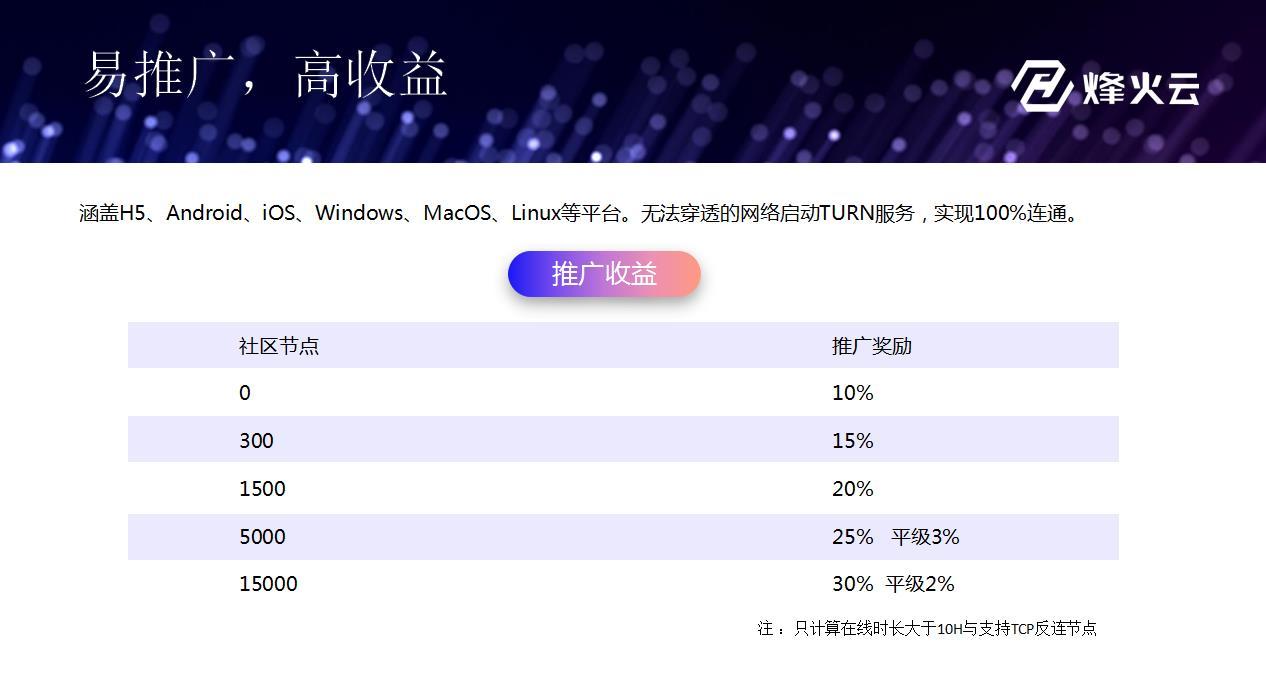
Task: Click the 30% reward value
Action: 853,584
